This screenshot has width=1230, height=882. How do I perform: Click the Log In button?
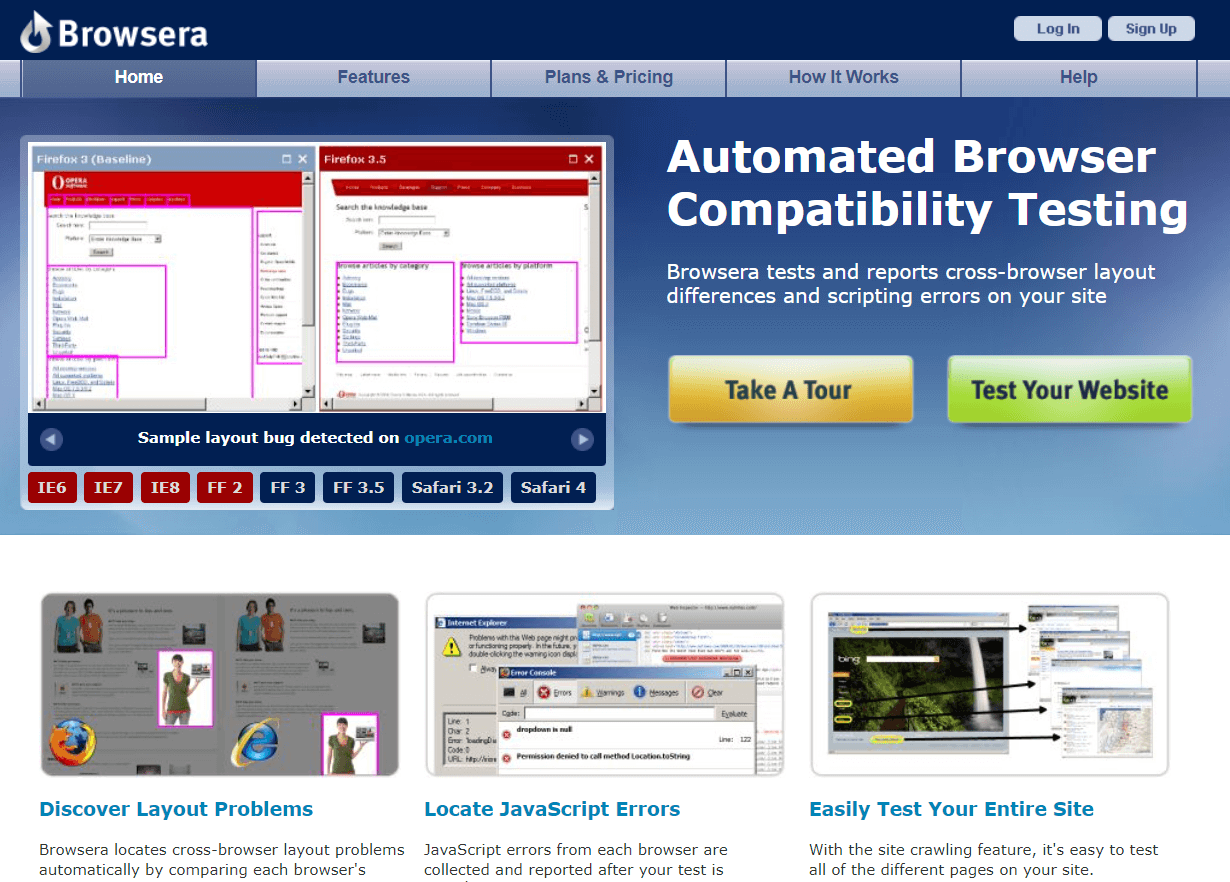[1057, 28]
